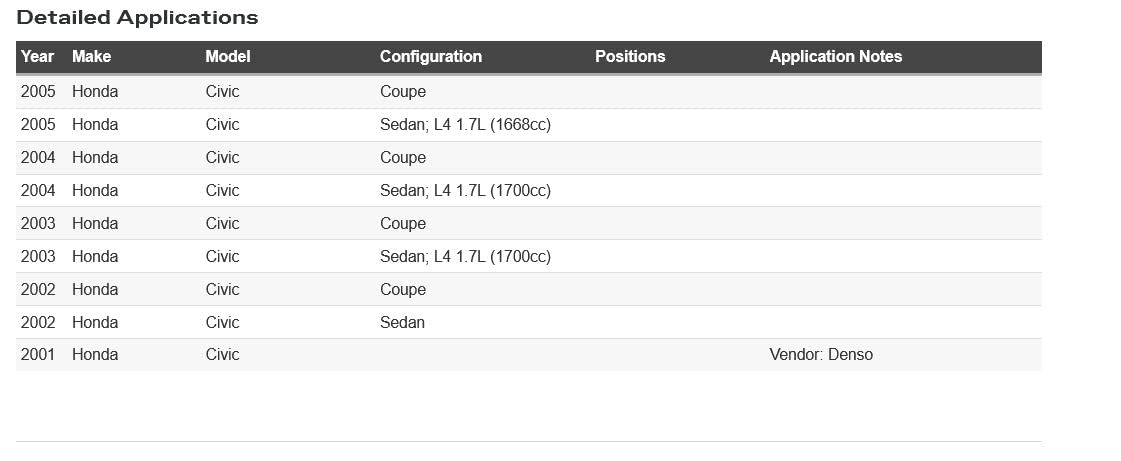Click the 2005 year cell in Sedan row
The width and height of the screenshot is (1121, 461).
(x=38, y=125)
